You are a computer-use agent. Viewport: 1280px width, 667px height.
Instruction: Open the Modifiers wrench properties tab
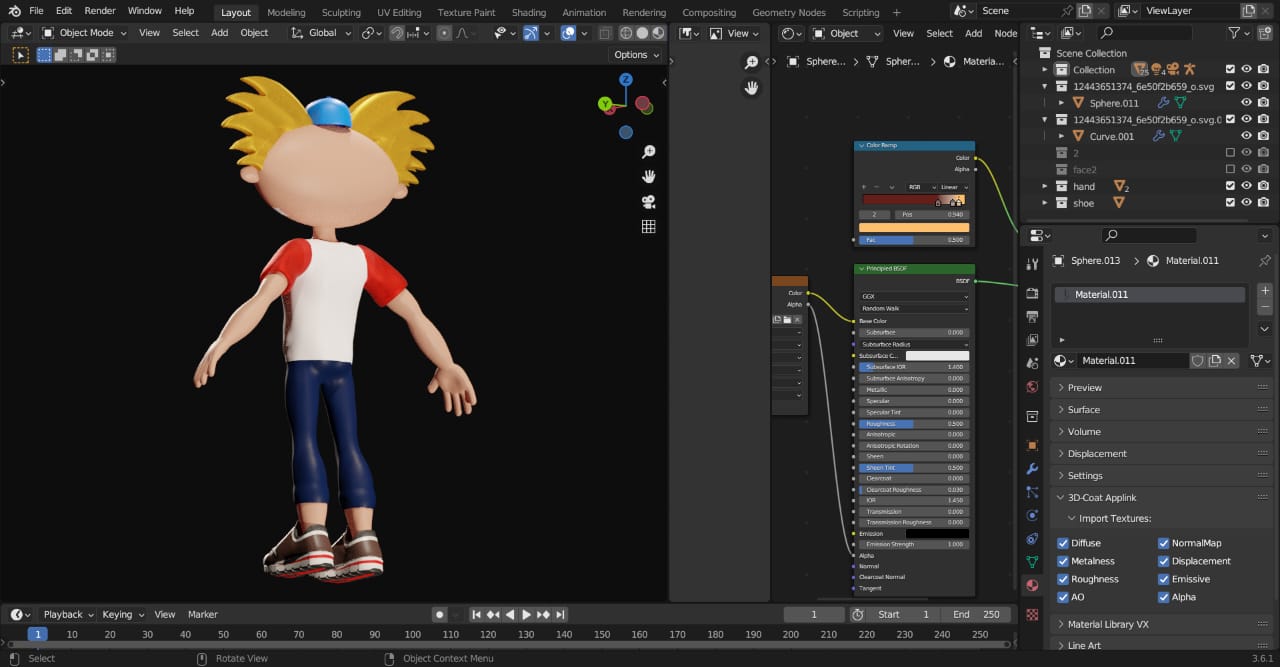1032,469
